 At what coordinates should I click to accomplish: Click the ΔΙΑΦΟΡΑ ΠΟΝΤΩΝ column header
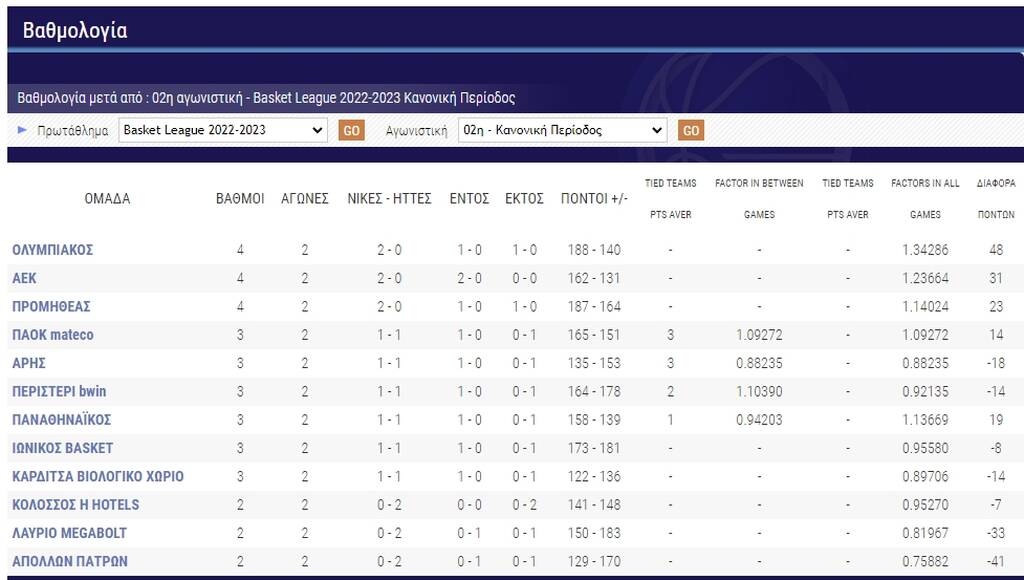[996, 199]
